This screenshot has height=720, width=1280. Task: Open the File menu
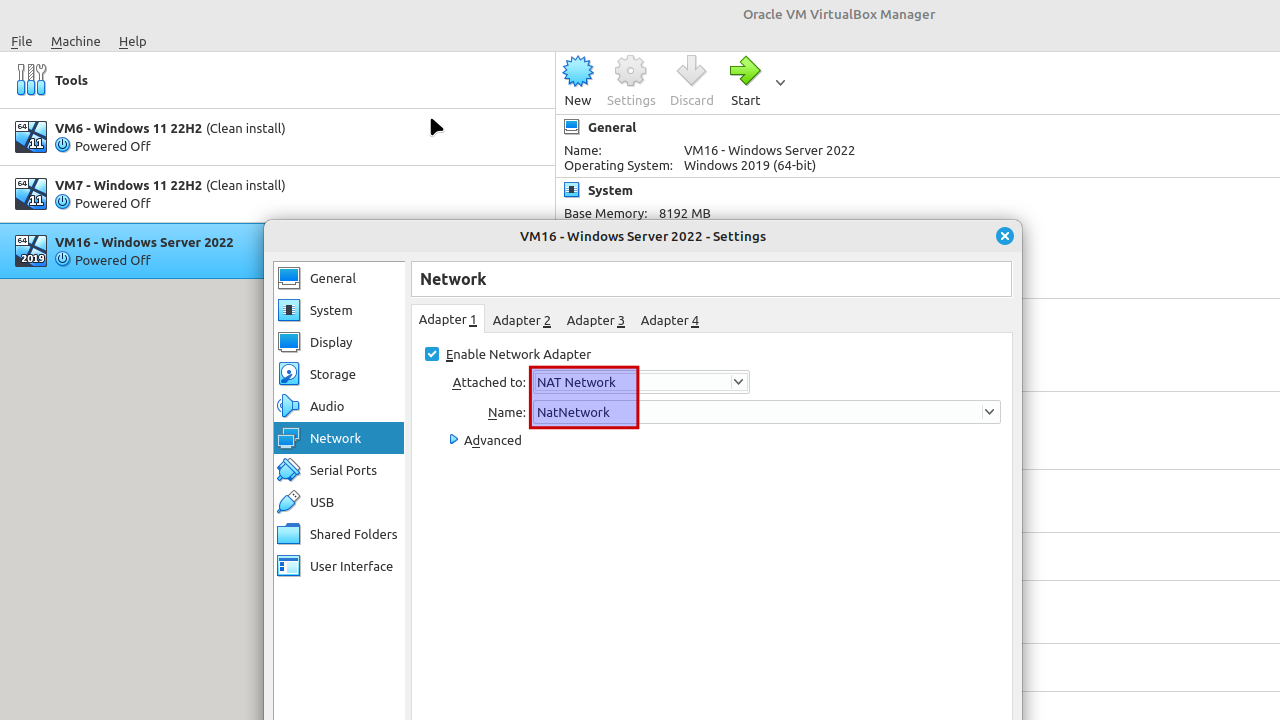(x=22, y=41)
